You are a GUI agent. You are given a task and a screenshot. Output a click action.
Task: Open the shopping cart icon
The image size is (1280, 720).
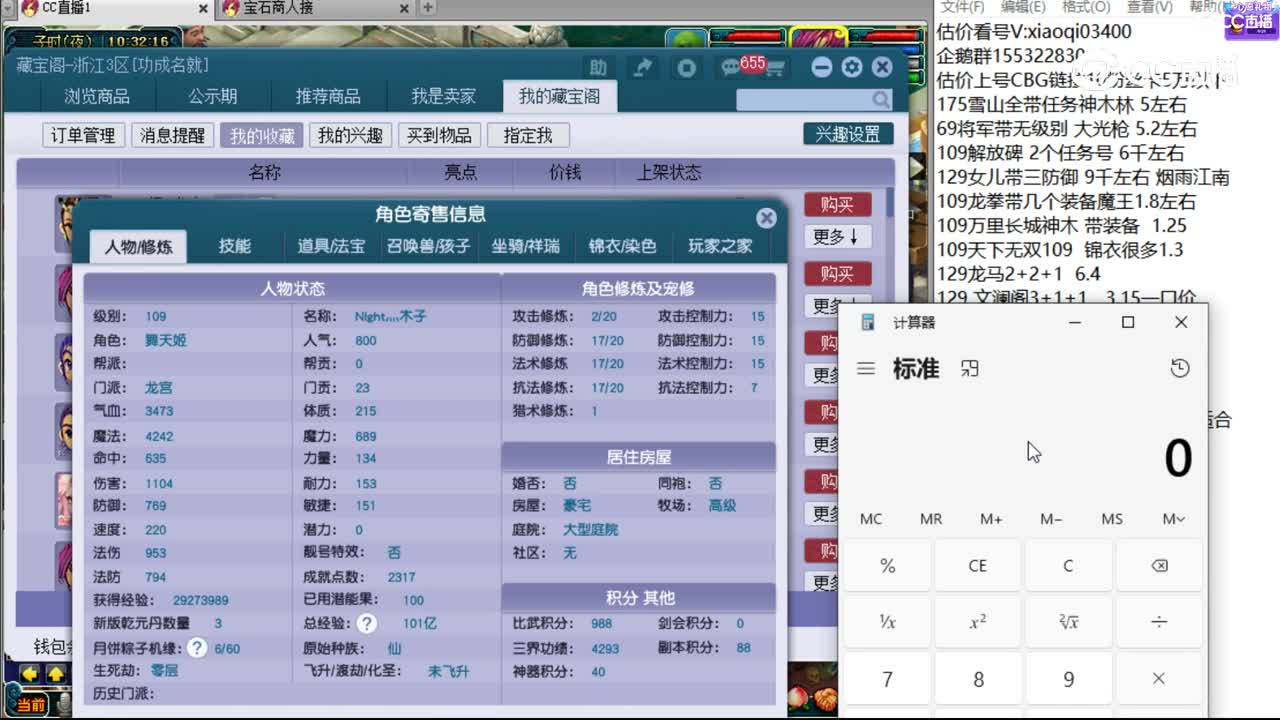[x=773, y=68]
